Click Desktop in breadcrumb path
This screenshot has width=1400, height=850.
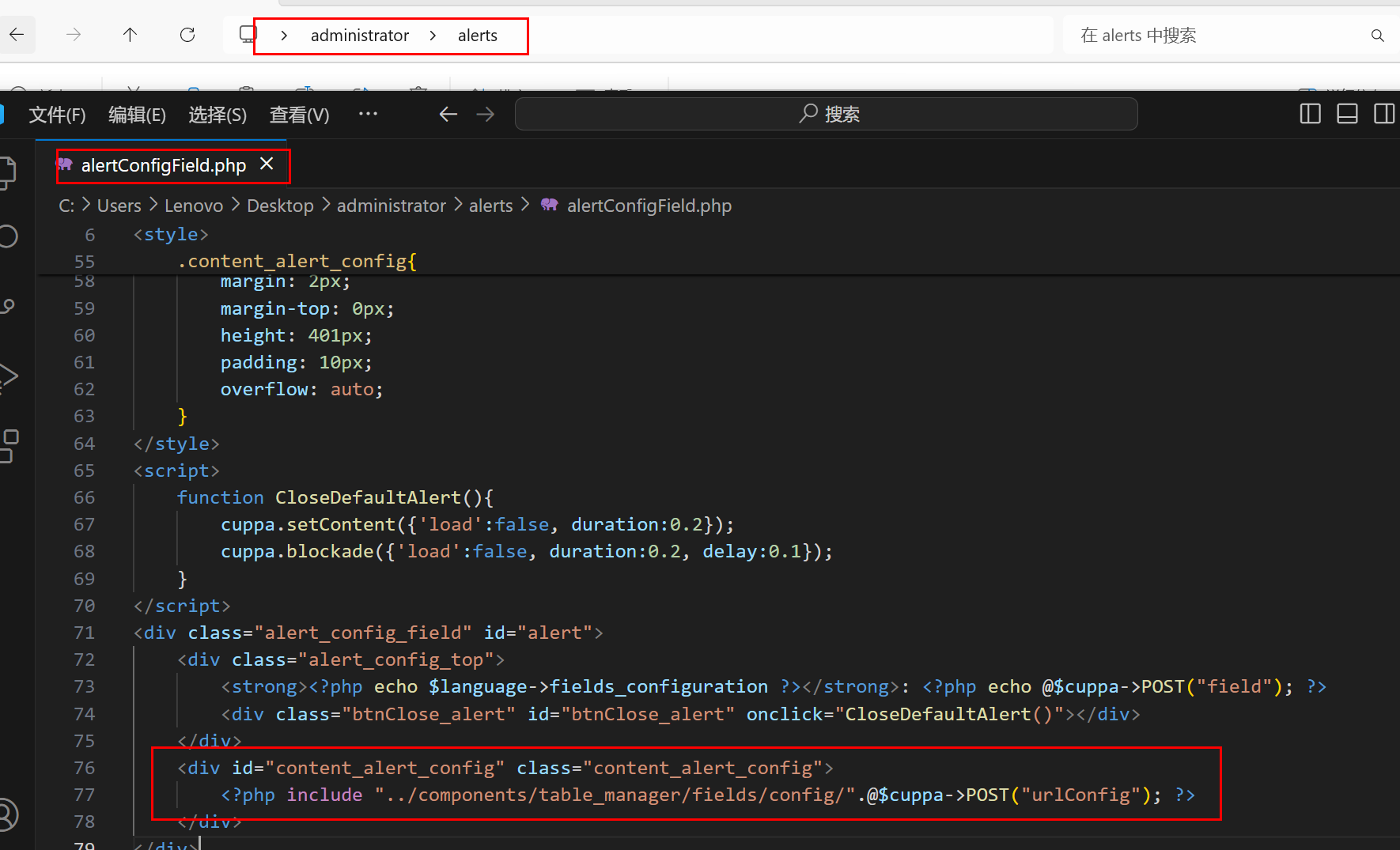coord(280,206)
